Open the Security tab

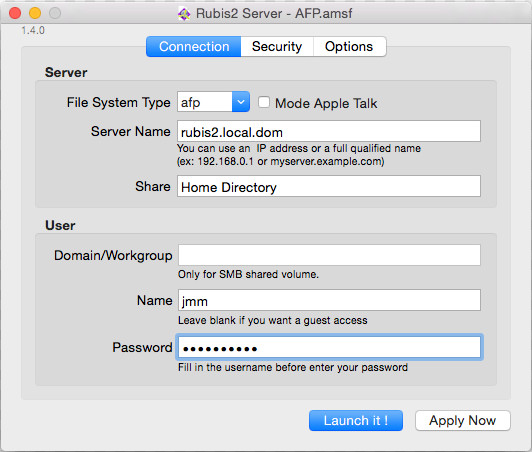point(277,46)
